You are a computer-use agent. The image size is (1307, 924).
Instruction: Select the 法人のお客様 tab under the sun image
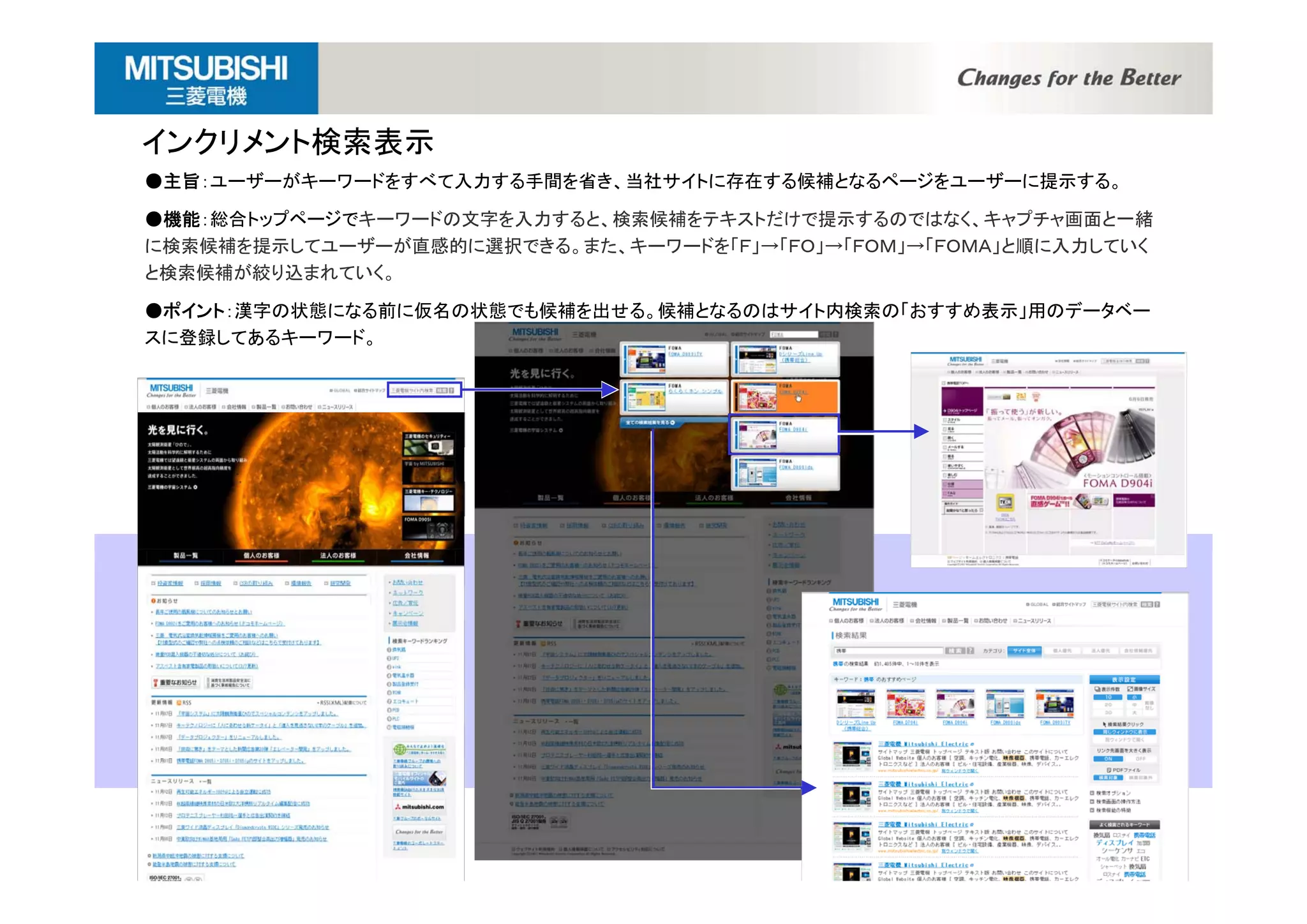pos(338,556)
